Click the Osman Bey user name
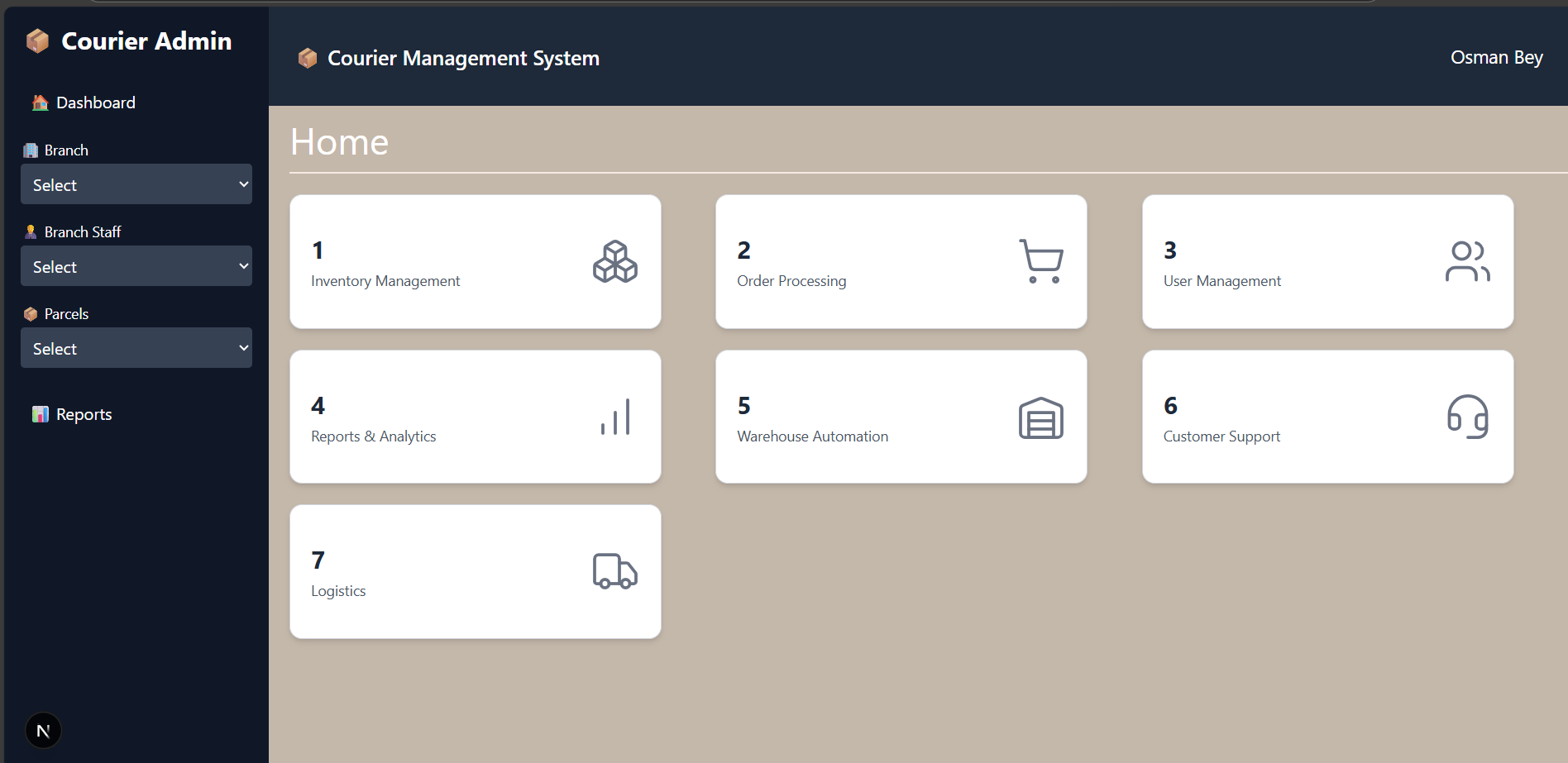 click(x=1497, y=58)
